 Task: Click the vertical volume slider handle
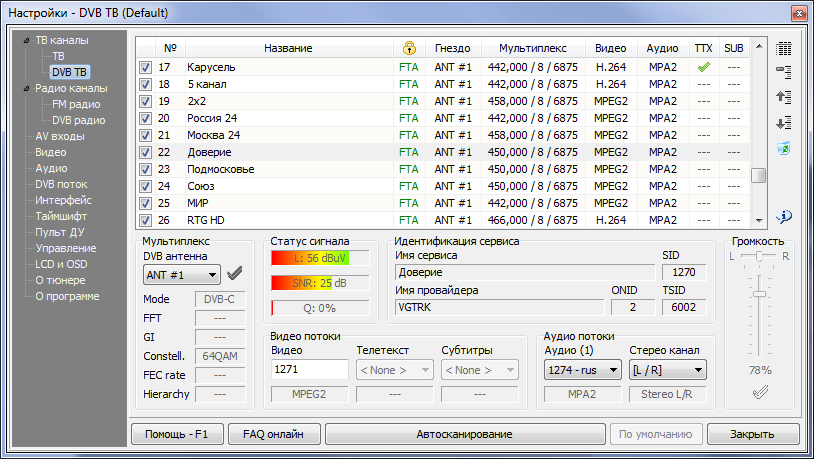click(x=760, y=293)
